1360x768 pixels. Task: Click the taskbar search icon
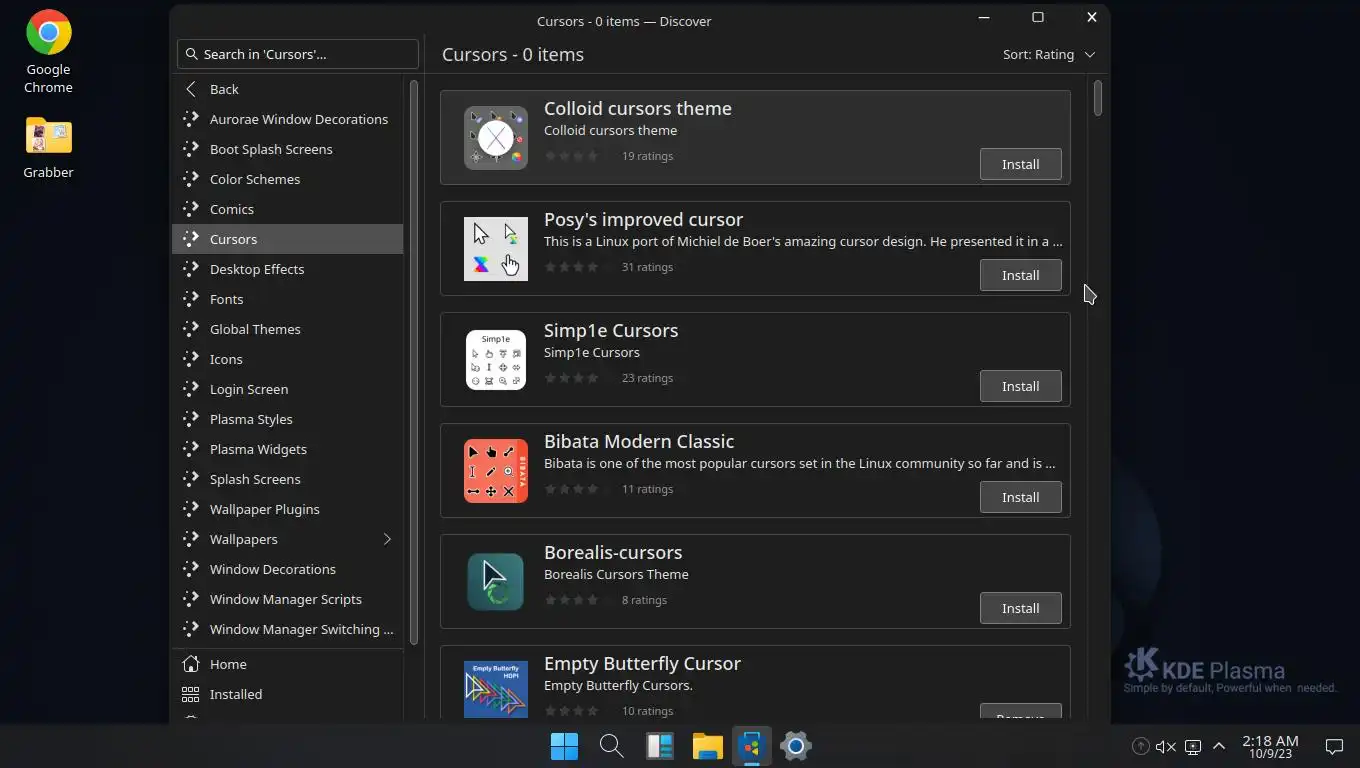point(611,746)
